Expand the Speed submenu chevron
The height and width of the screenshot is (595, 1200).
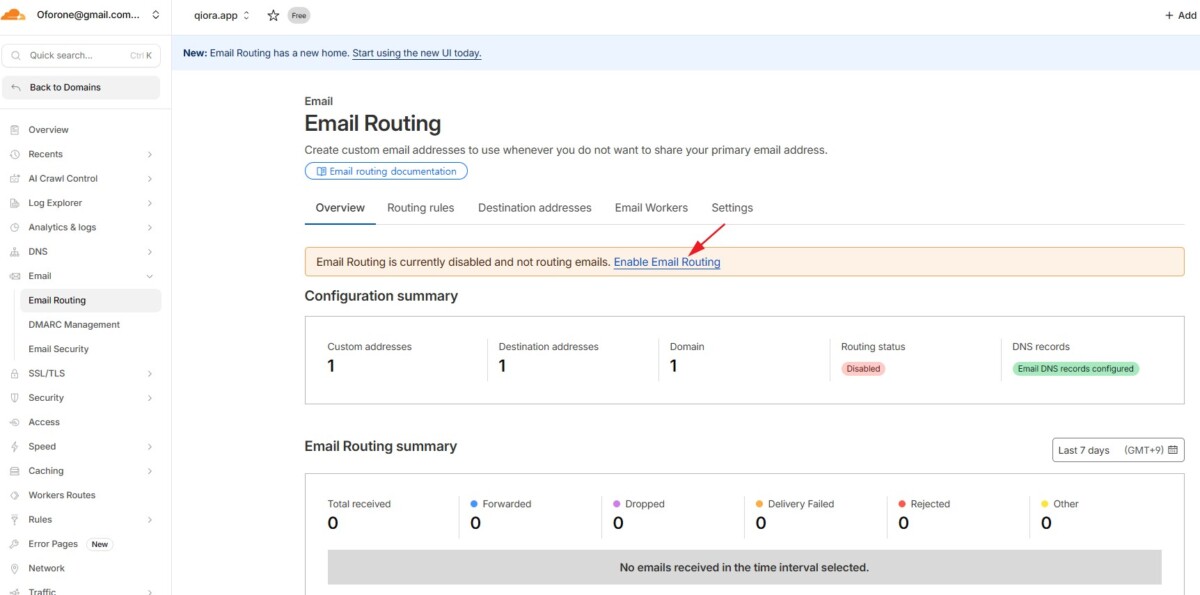pyautogui.click(x=149, y=446)
